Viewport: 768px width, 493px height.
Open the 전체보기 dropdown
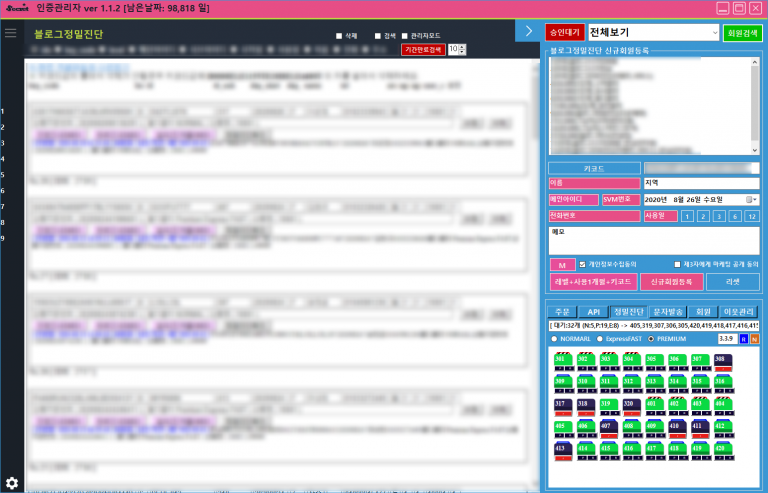[653, 33]
